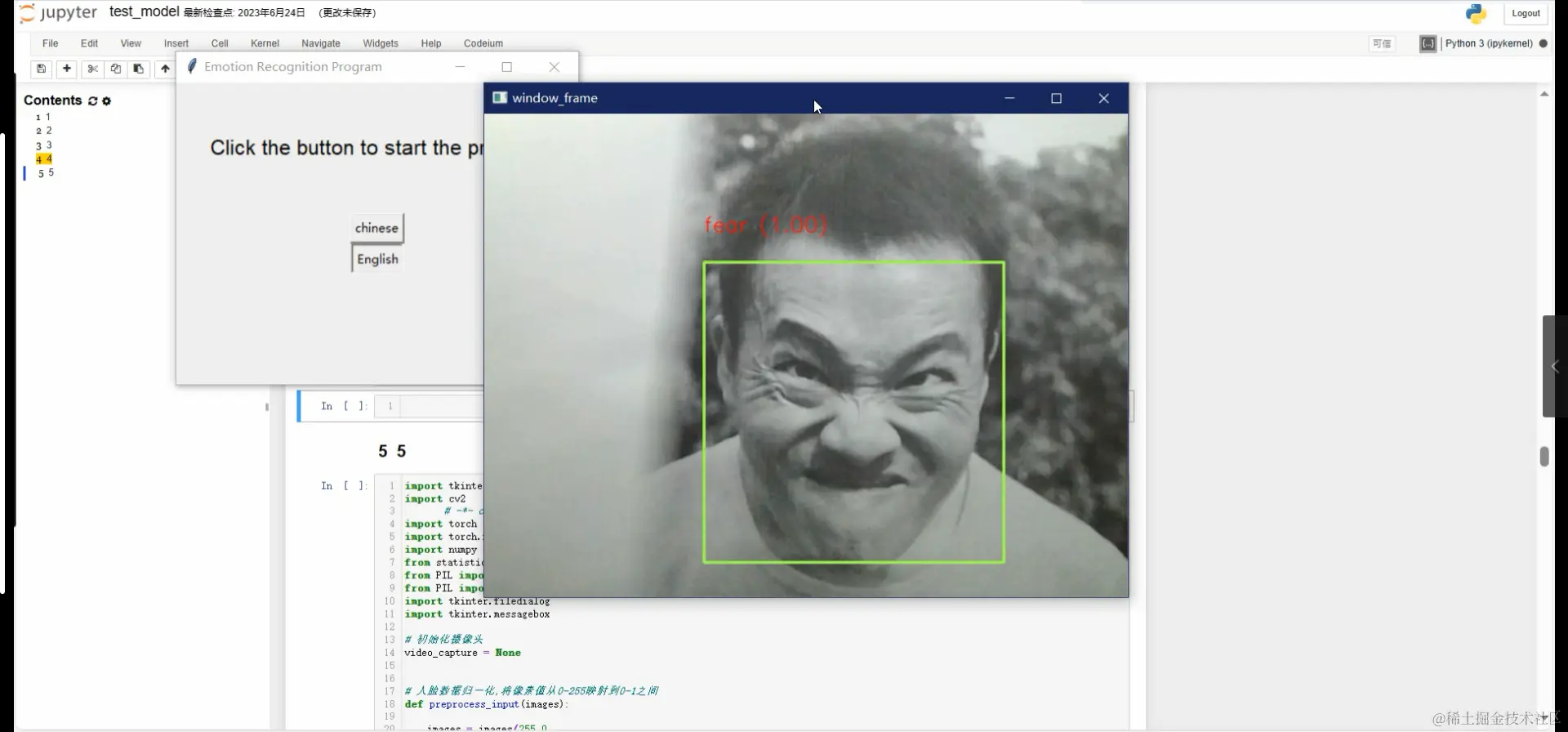Image resolution: width=1568 pixels, height=732 pixels.
Task: Paste cells below using toolbar icon
Action: 138,69
